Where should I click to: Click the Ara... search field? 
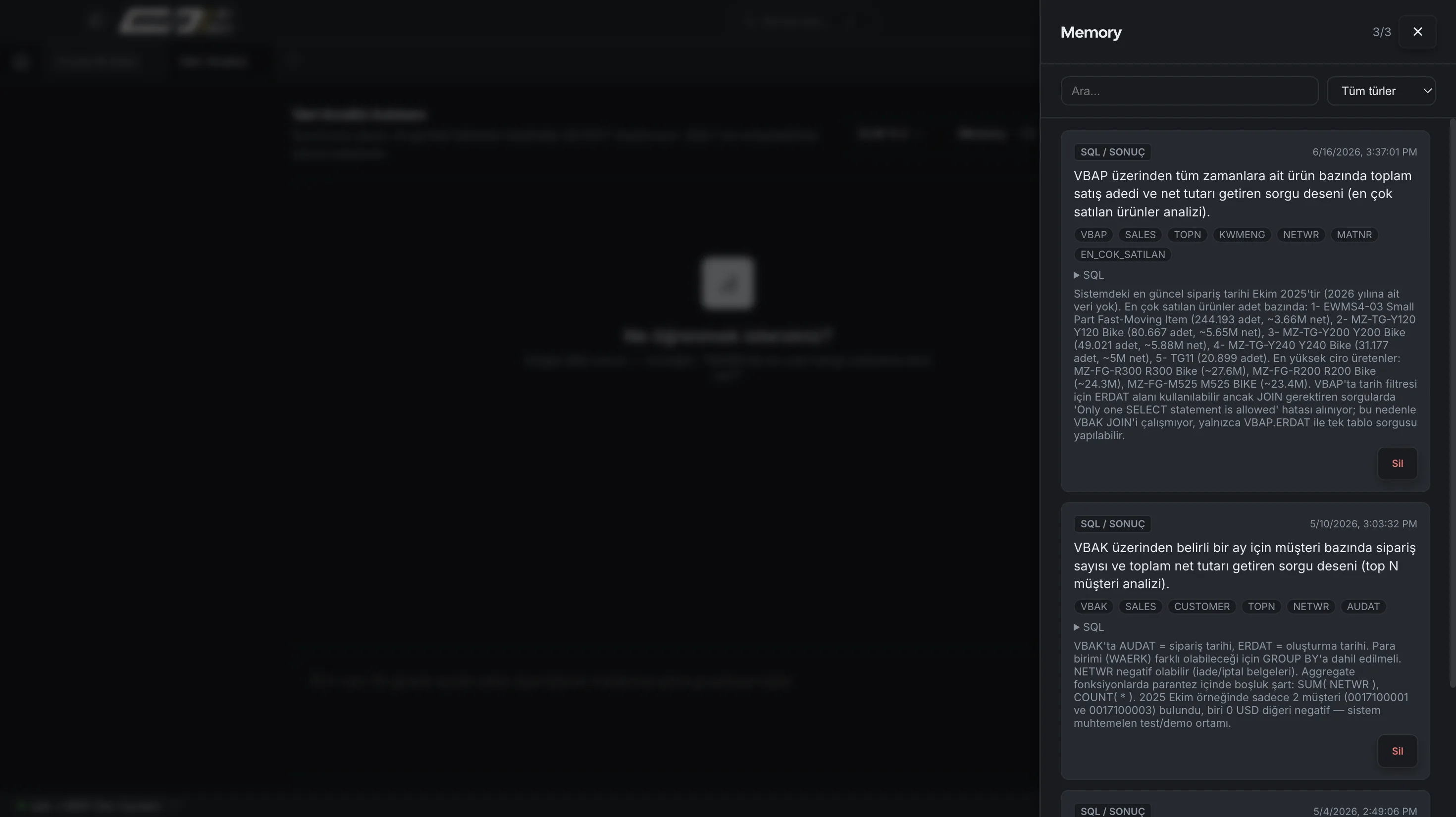click(x=1189, y=91)
